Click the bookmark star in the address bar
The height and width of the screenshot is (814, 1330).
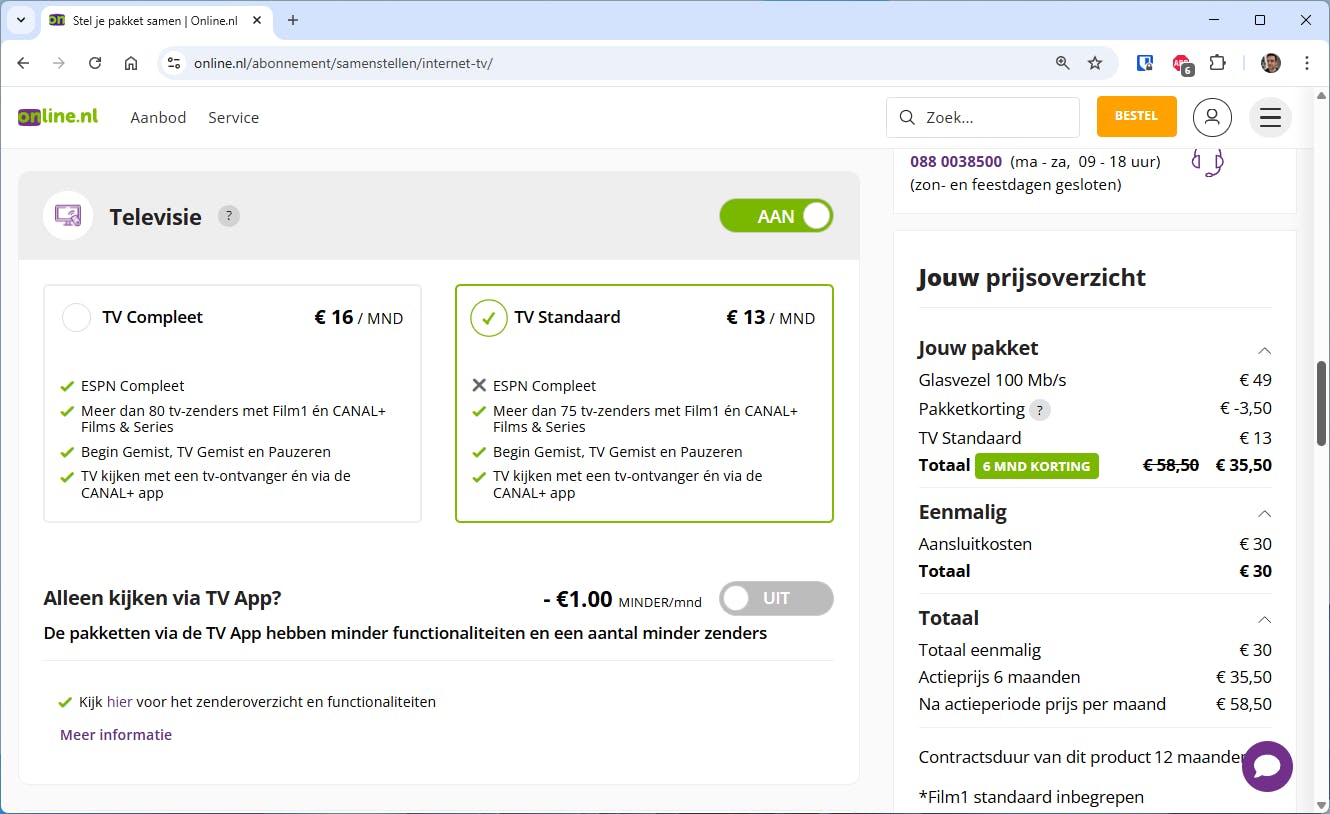tap(1095, 62)
